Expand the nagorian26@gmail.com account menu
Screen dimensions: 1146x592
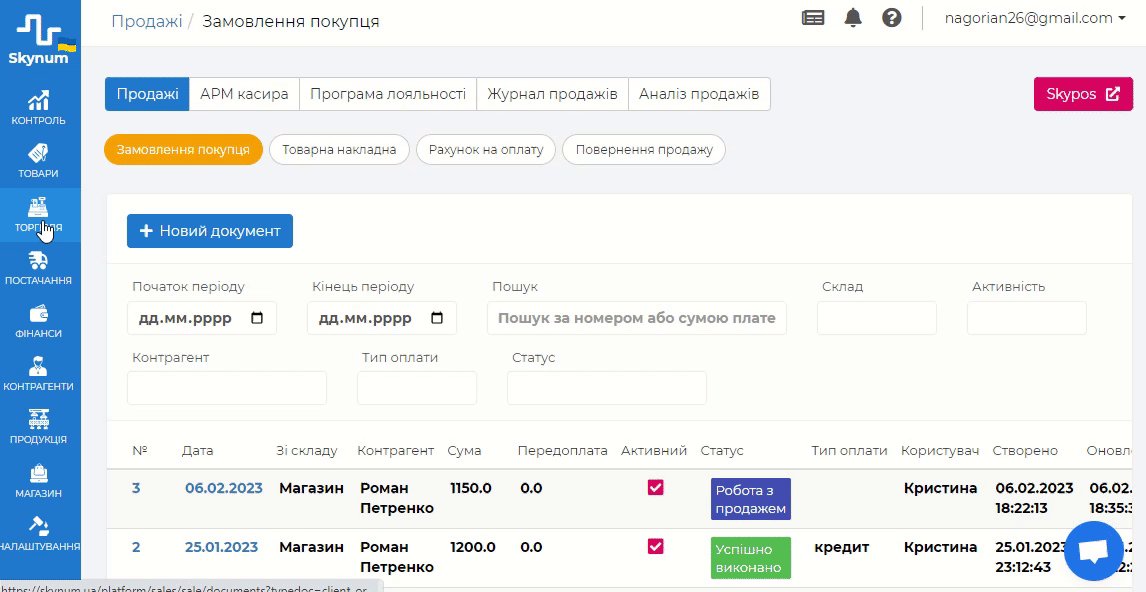tap(1034, 18)
